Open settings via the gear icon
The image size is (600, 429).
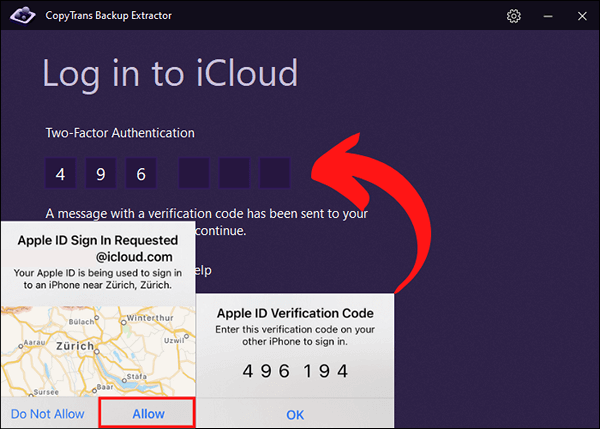click(x=514, y=16)
